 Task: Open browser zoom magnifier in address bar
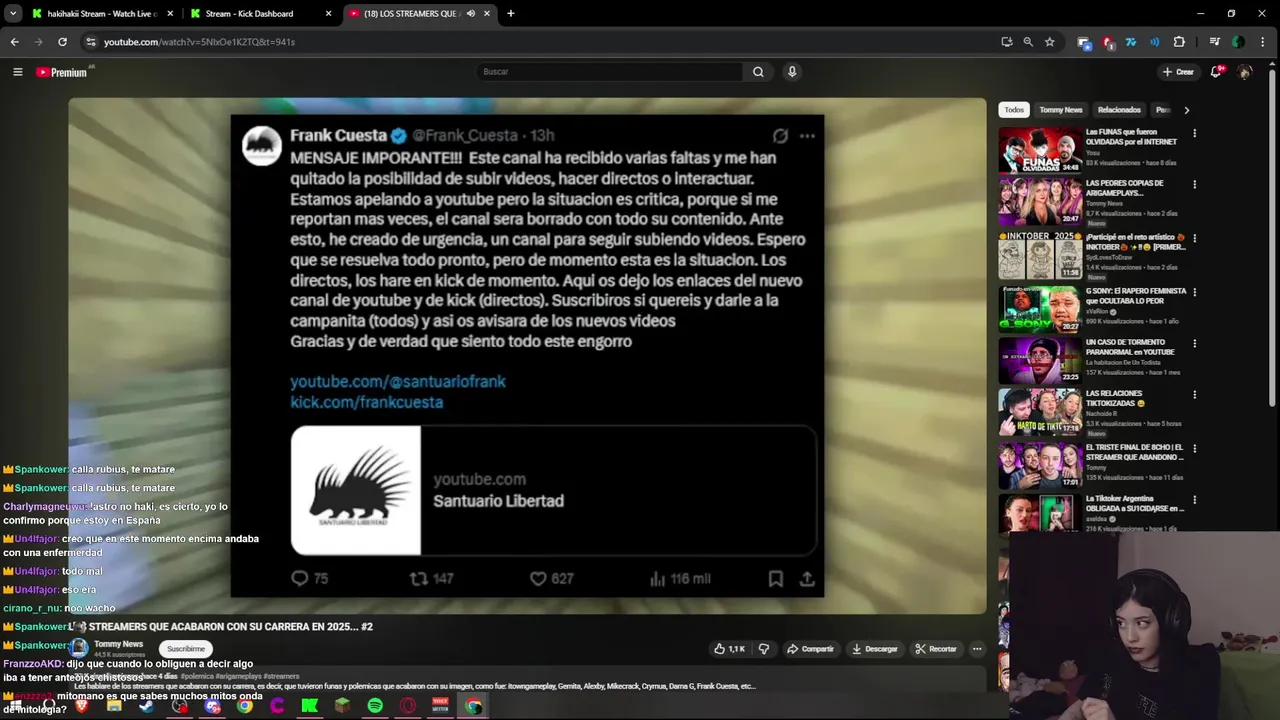(1028, 42)
